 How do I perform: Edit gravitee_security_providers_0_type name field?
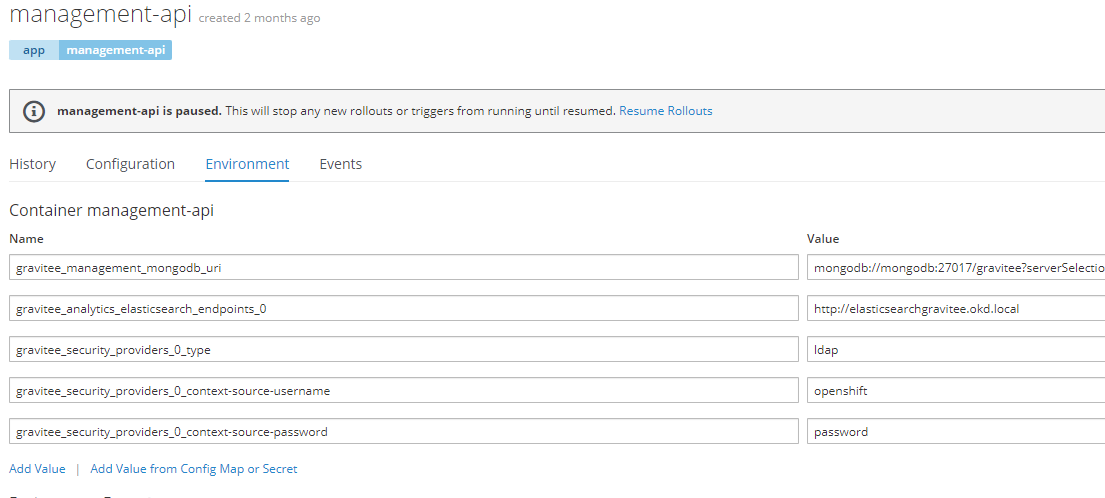pos(404,349)
